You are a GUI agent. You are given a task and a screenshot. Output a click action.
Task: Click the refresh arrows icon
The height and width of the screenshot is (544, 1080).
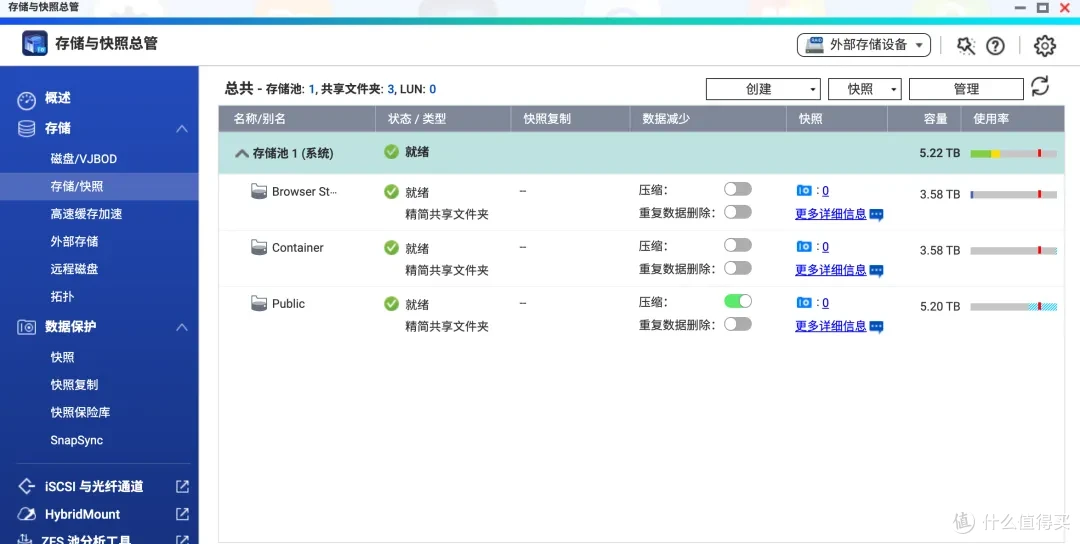pos(1040,87)
